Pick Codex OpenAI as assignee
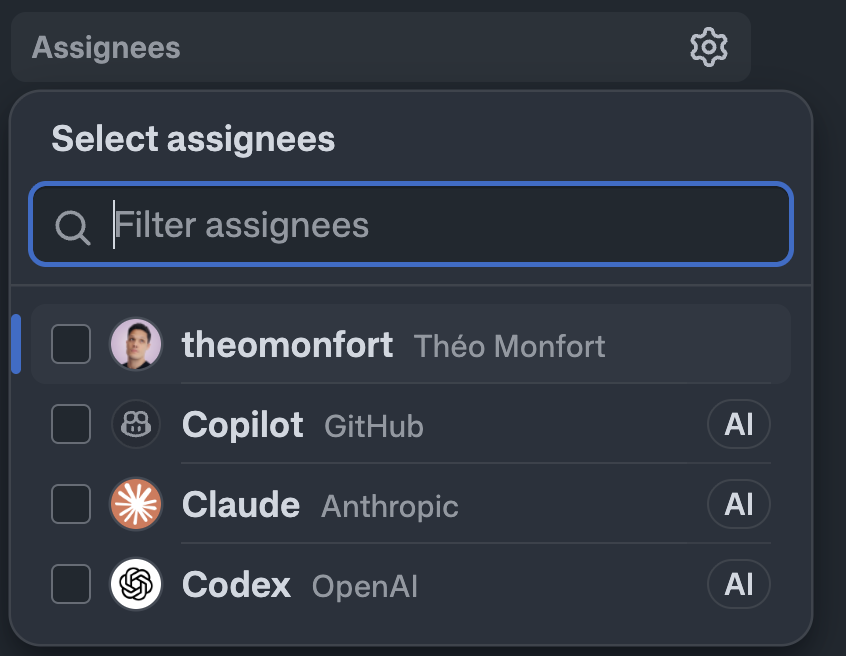This screenshot has width=846, height=656. tap(411, 584)
